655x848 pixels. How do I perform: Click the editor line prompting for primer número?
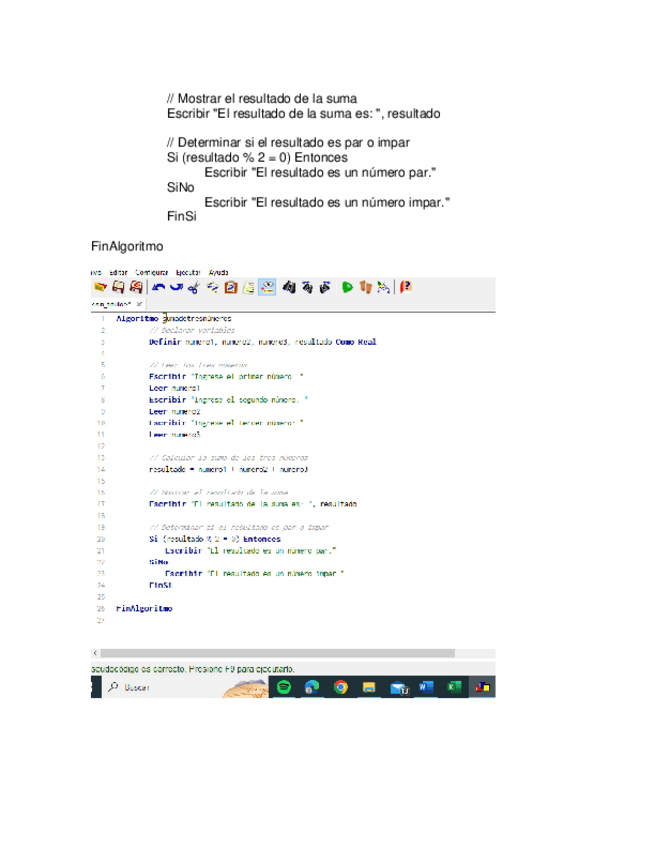[x=226, y=376]
